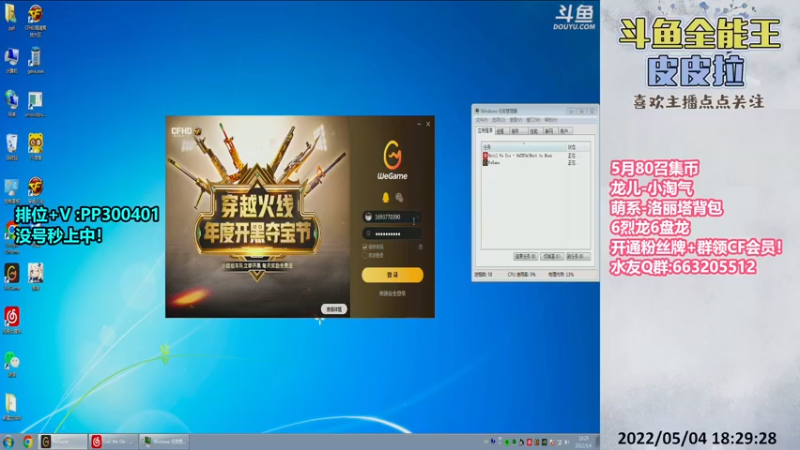Open Task Manager 查看(V) menu
800x450 pixels.
pos(516,120)
